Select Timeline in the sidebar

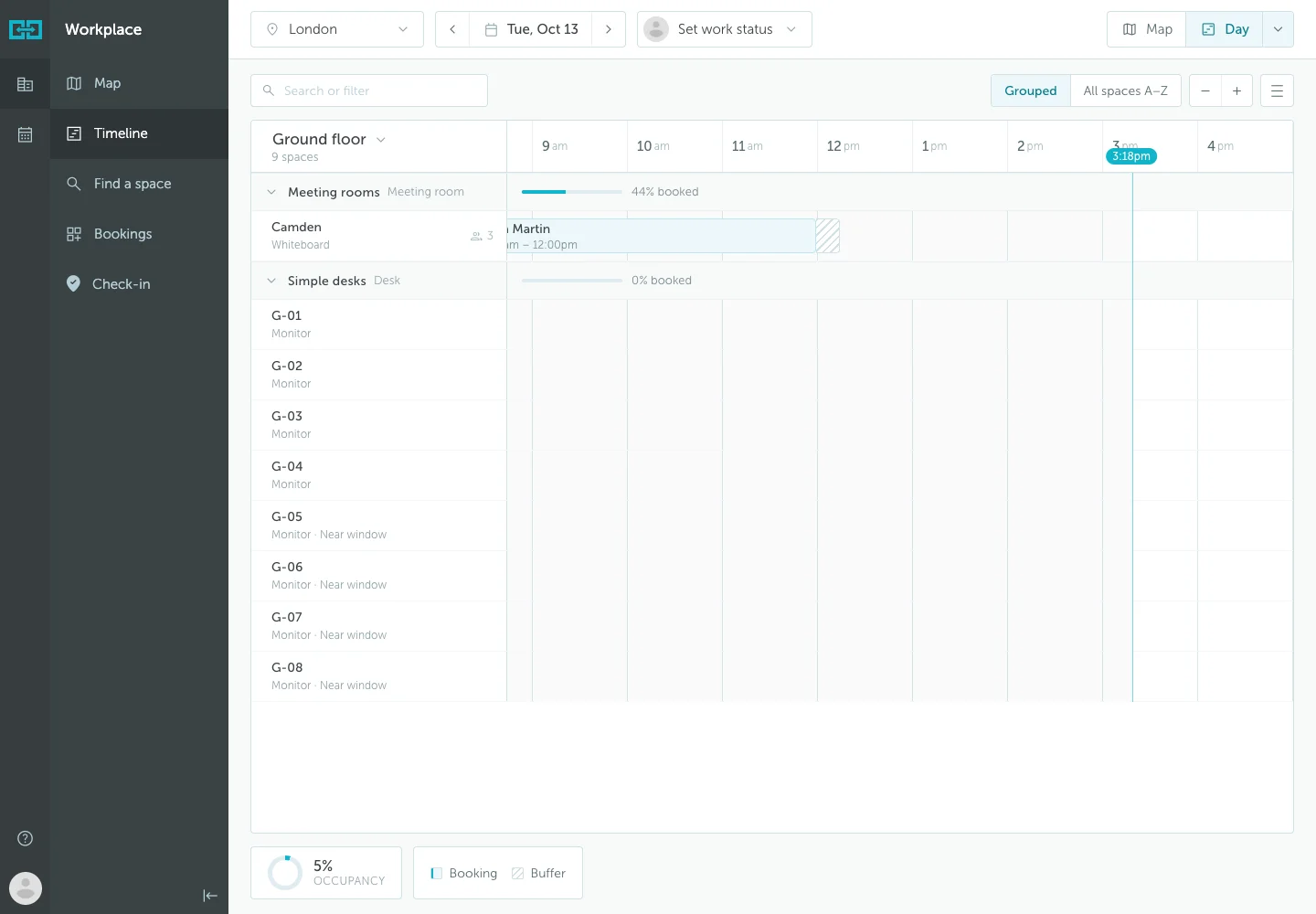139,133
